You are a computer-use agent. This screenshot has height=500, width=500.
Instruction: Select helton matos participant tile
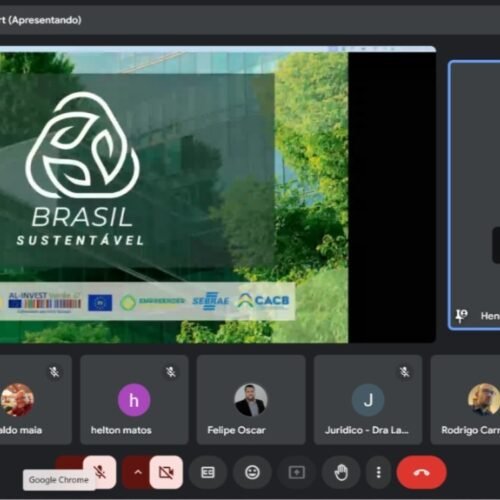click(134, 400)
